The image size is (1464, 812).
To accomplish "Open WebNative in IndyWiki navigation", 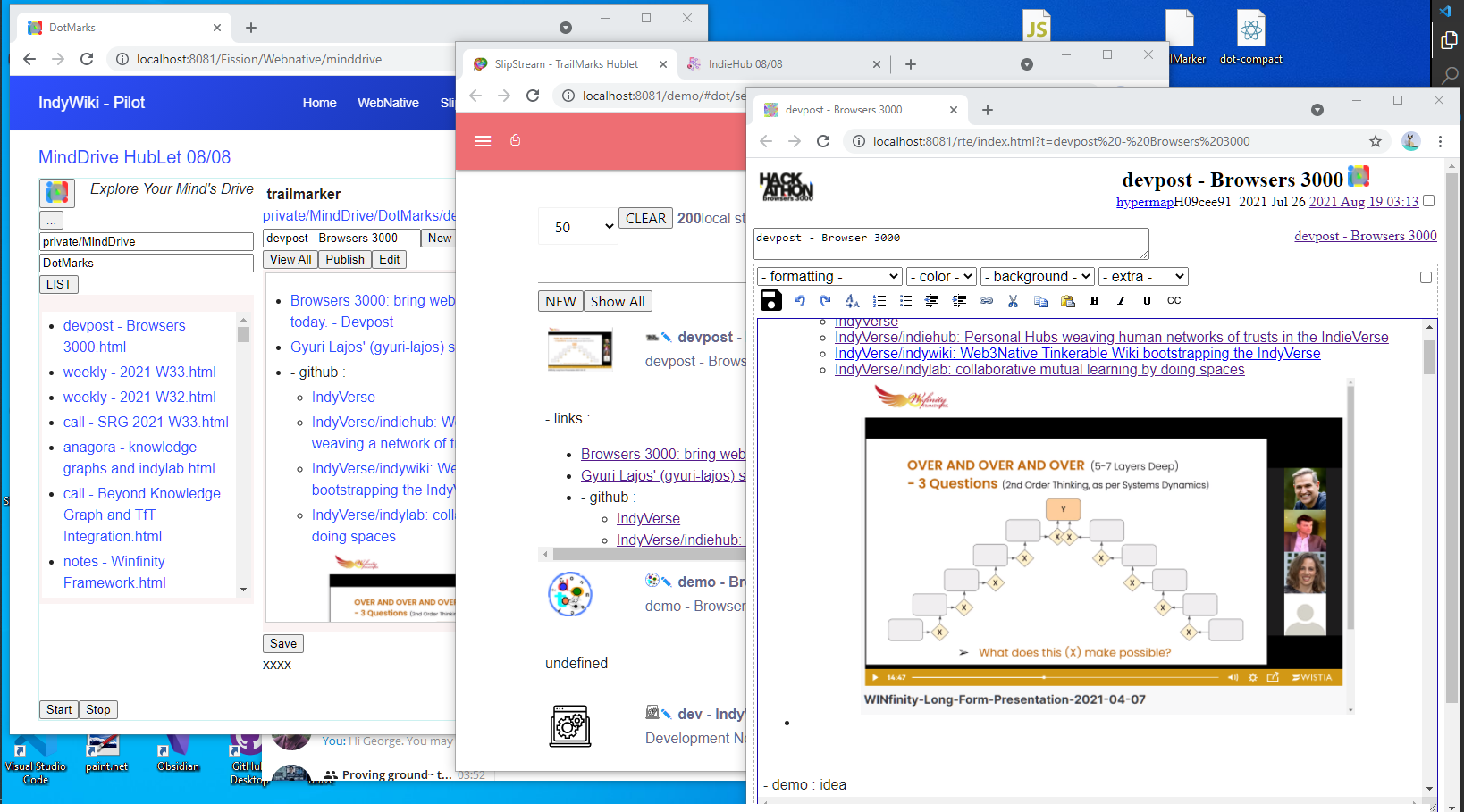I will point(388,103).
